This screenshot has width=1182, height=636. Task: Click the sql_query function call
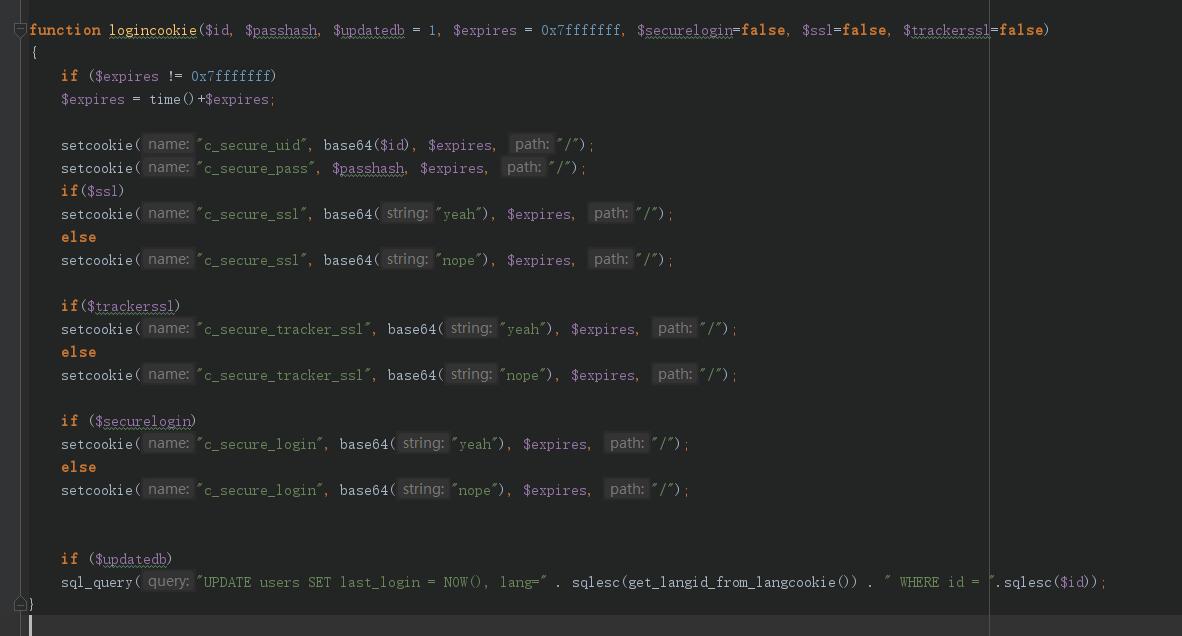pos(96,582)
